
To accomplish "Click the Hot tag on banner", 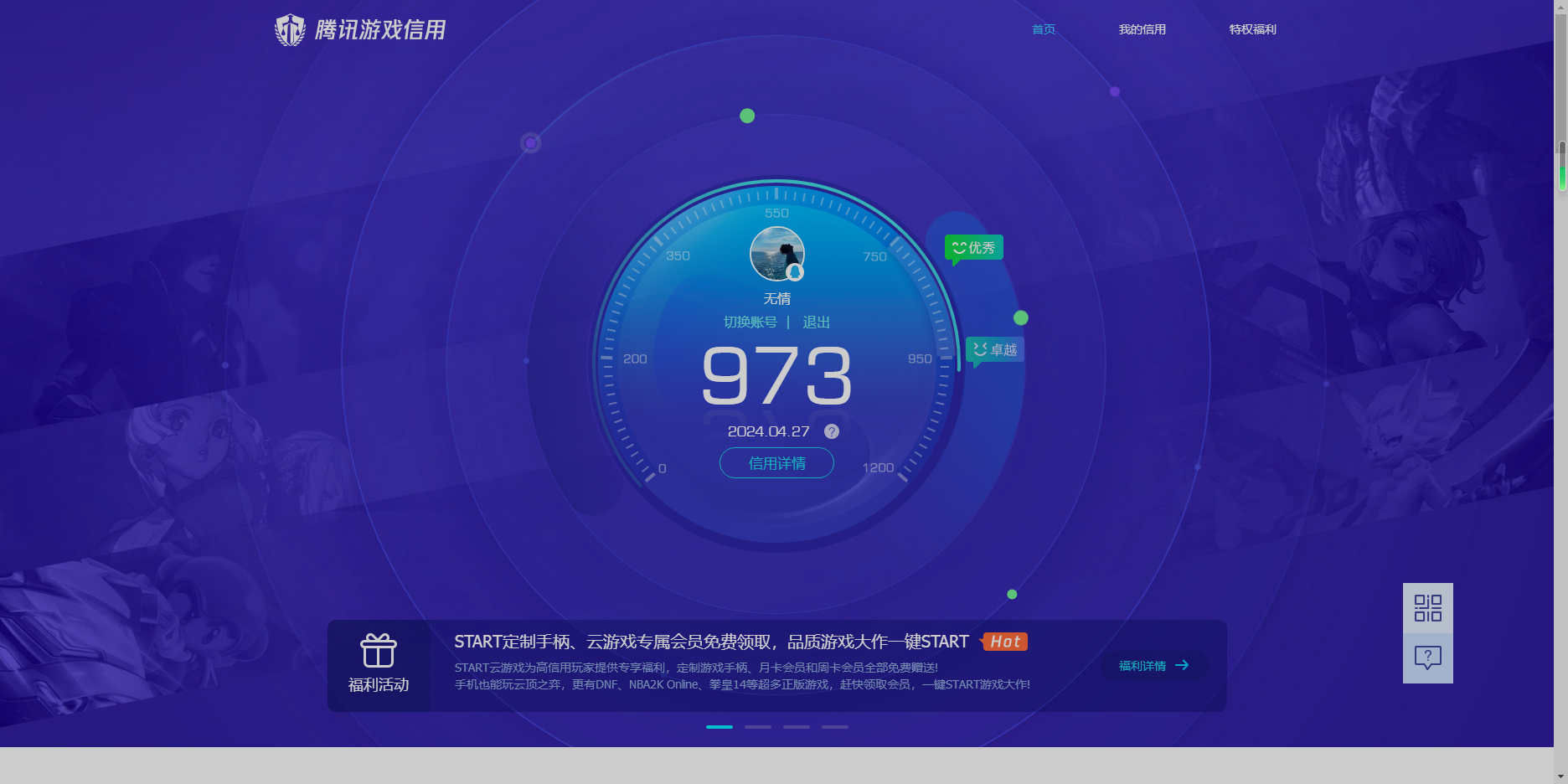I will click(x=1004, y=642).
